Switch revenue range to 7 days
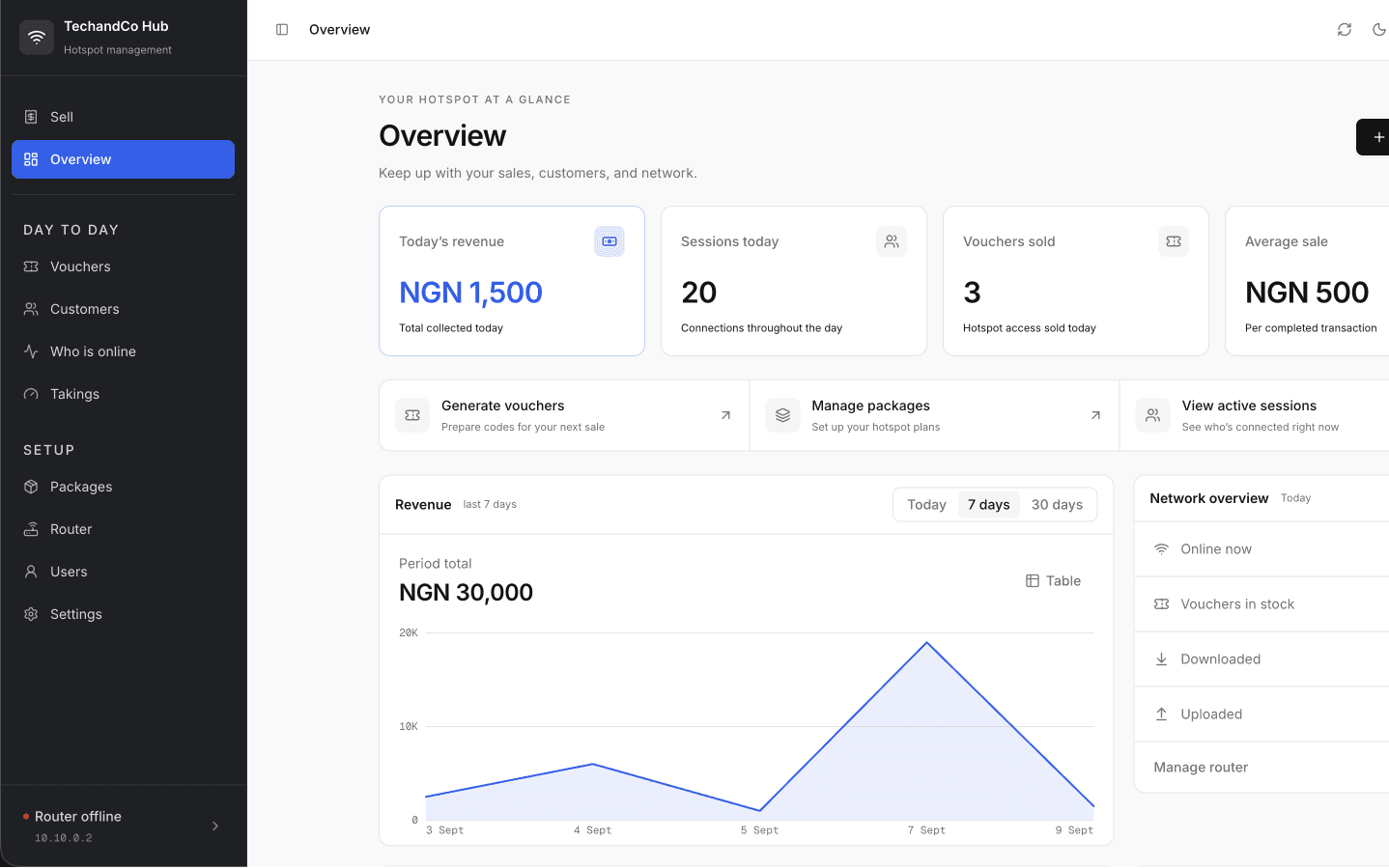The image size is (1389, 868). [x=989, y=505]
